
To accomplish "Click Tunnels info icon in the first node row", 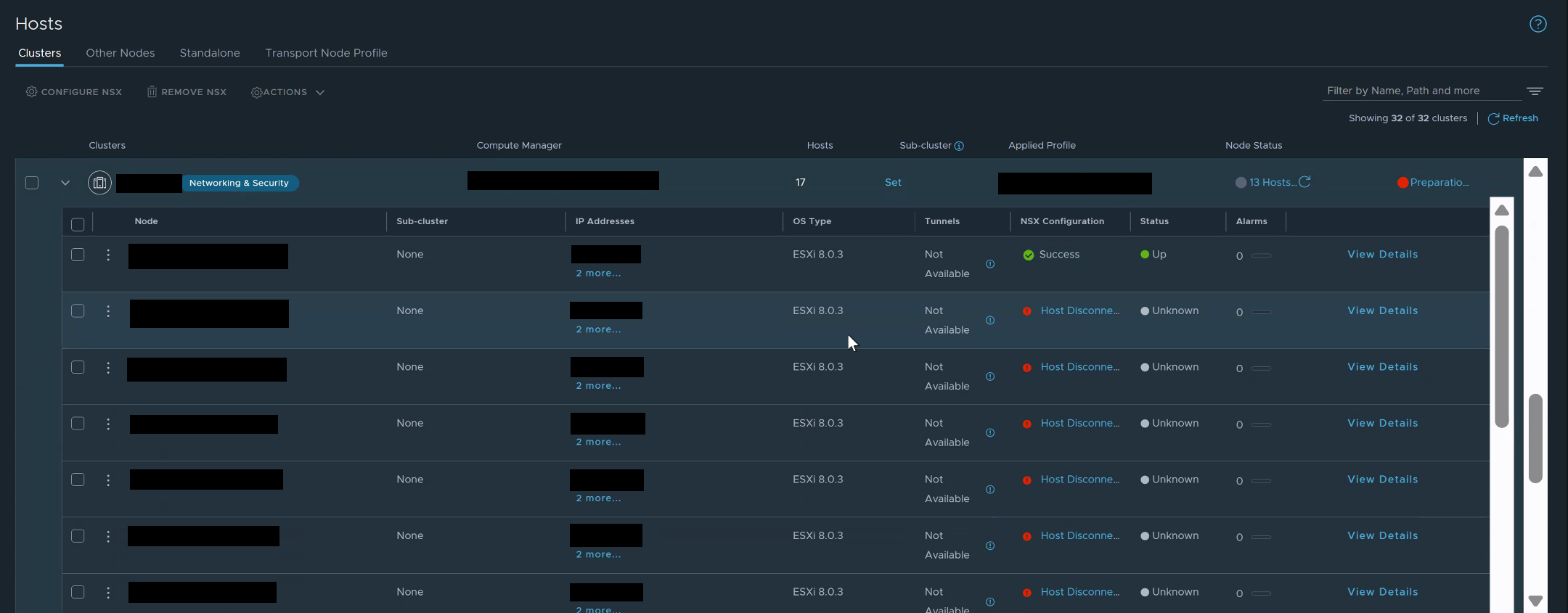I will [x=990, y=264].
